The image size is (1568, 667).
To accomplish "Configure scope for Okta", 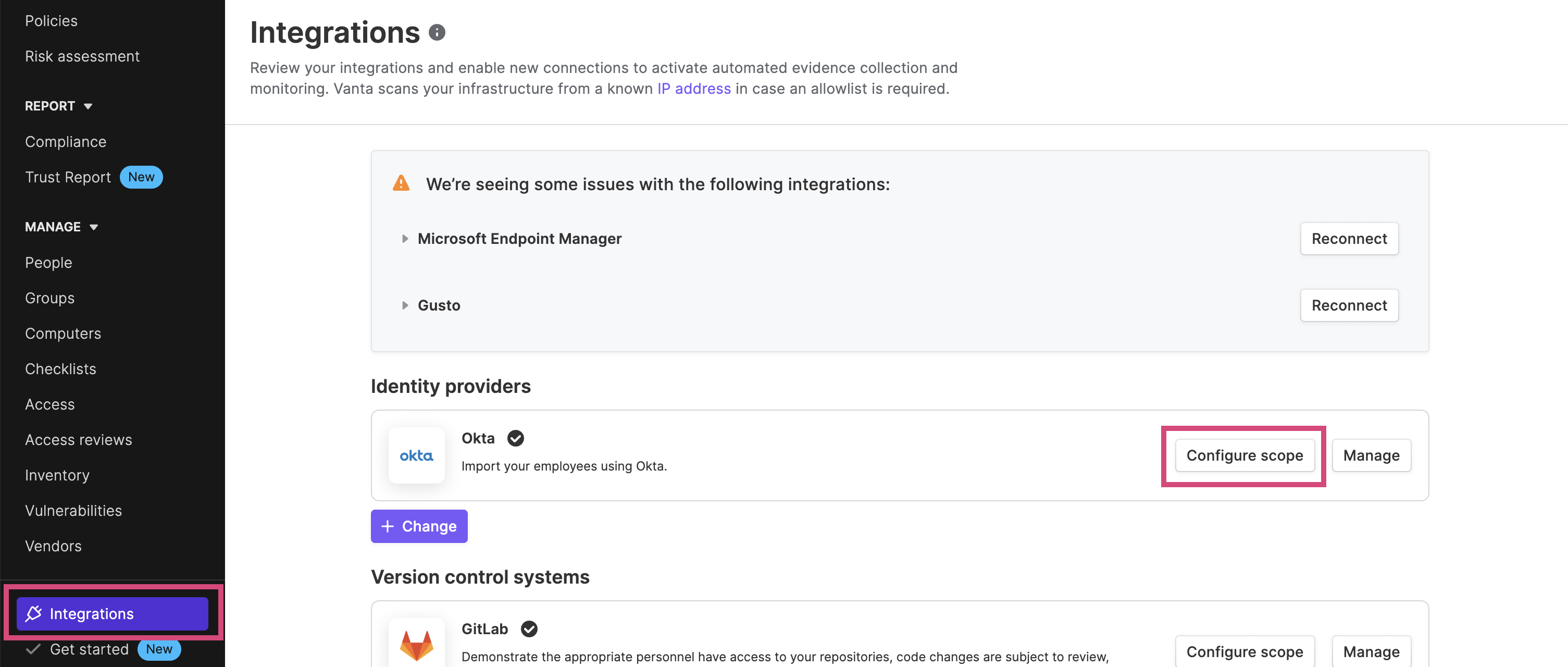I will (1244, 455).
